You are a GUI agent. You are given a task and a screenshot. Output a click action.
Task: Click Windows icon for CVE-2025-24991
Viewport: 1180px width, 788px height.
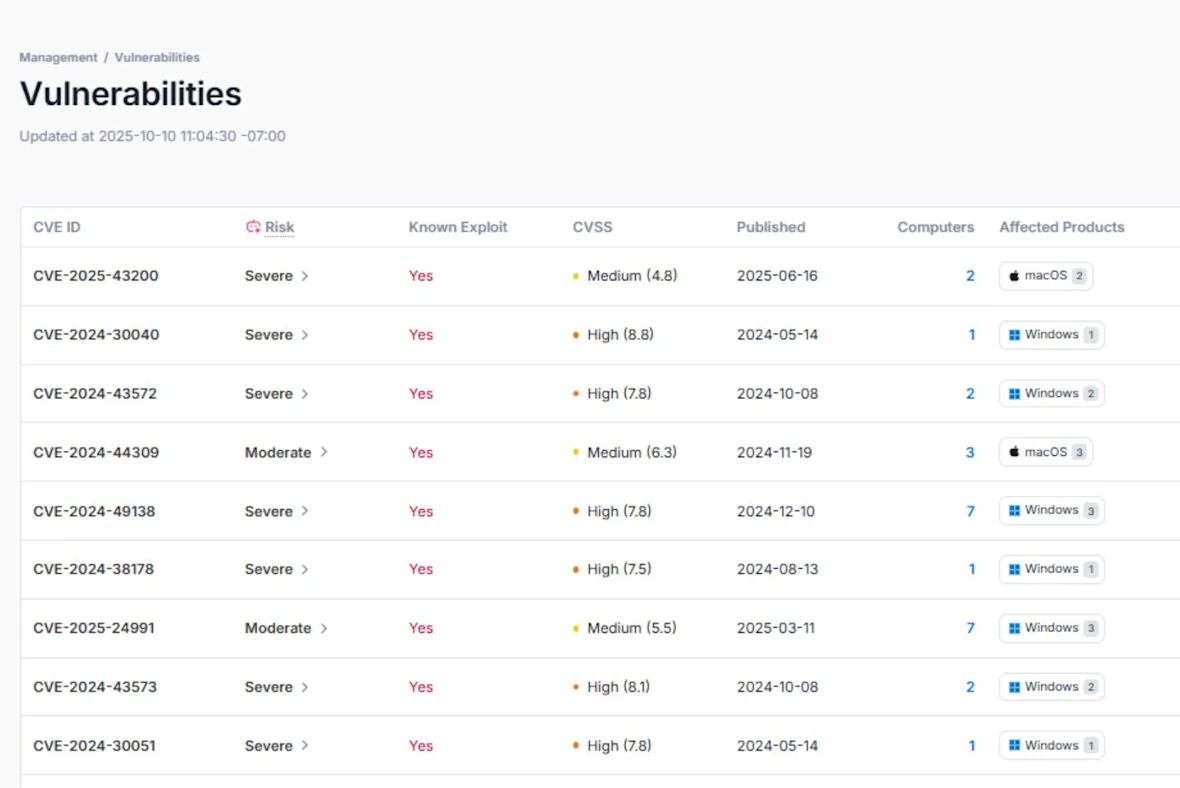(1014, 628)
